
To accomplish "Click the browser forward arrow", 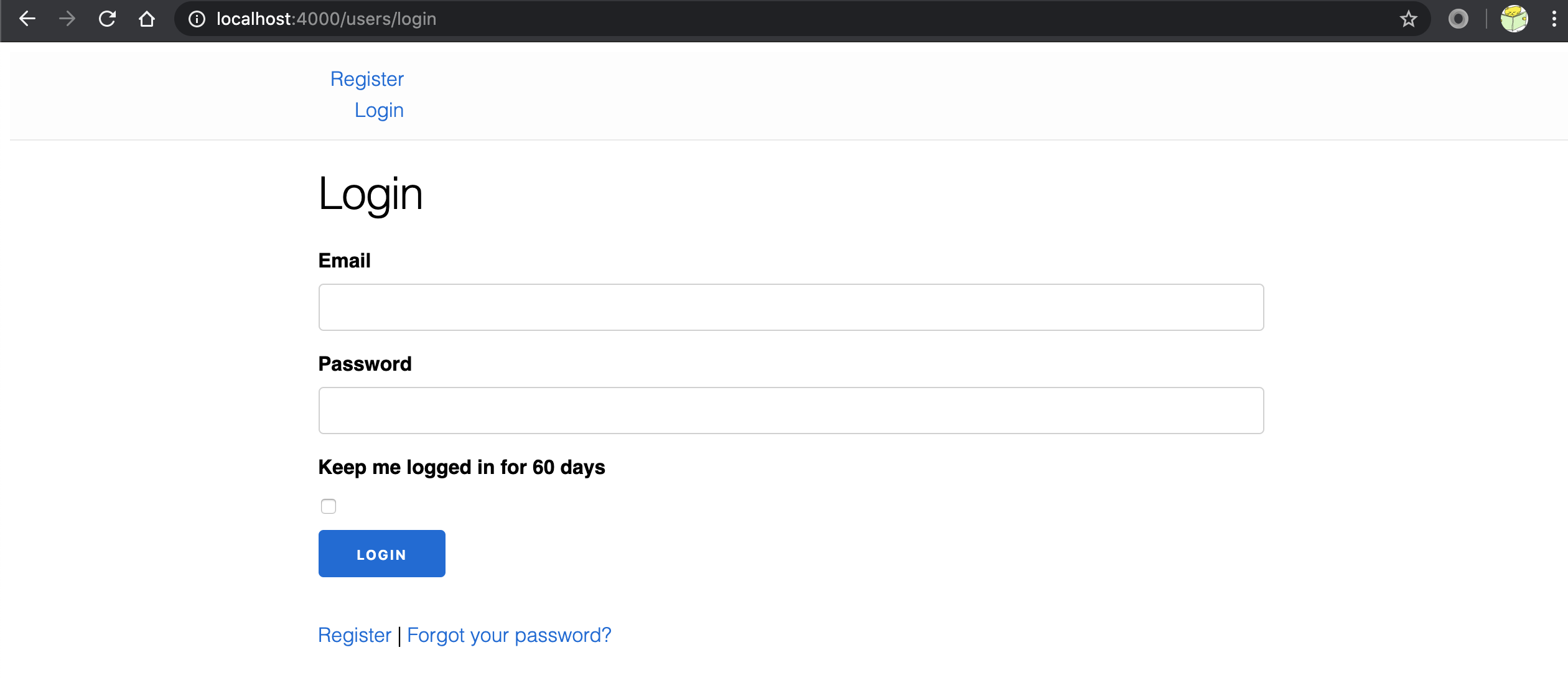I will [x=67, y=19].
